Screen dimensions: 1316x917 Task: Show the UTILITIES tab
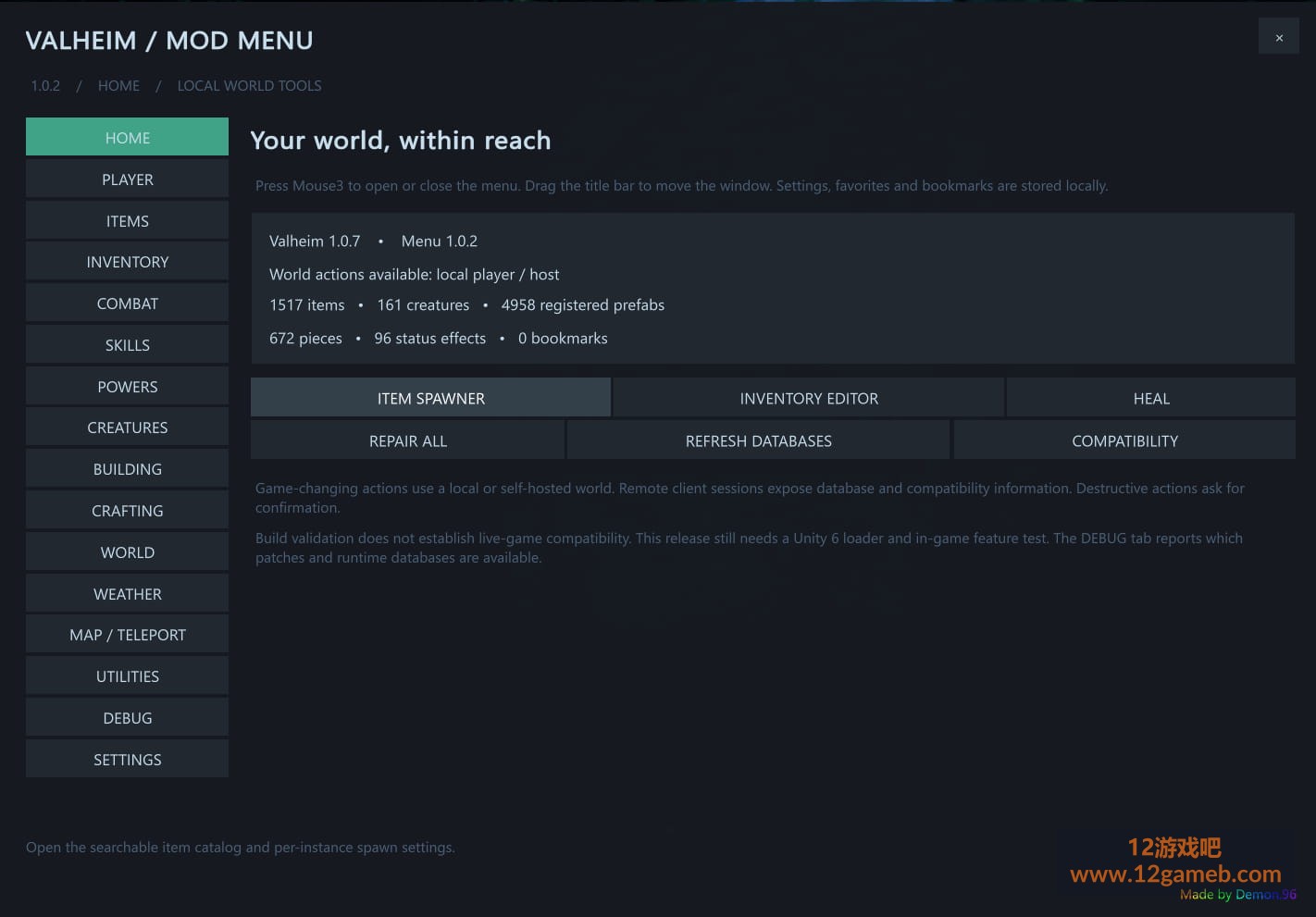(x=127, y=676)
